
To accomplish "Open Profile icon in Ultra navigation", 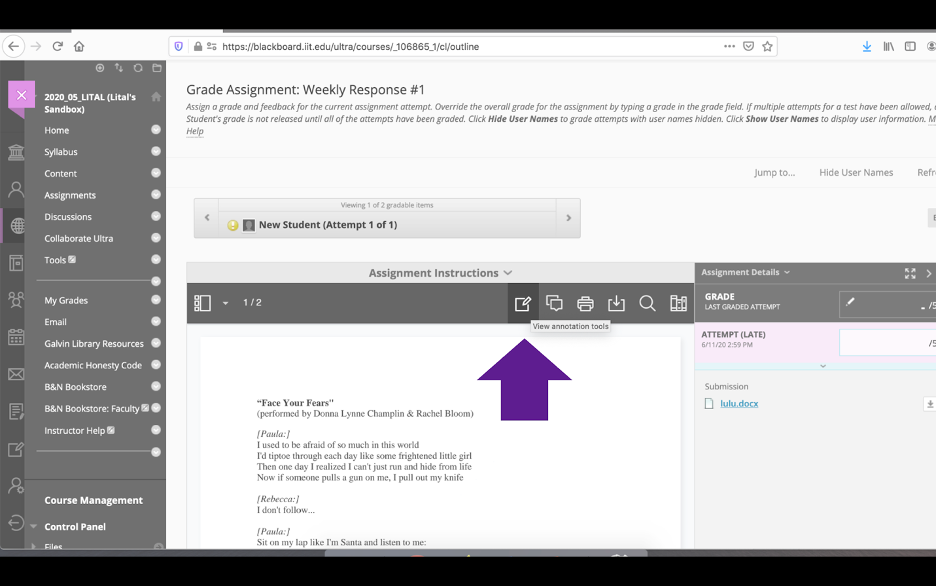I will pyautogui.click(x=16, y=190).
